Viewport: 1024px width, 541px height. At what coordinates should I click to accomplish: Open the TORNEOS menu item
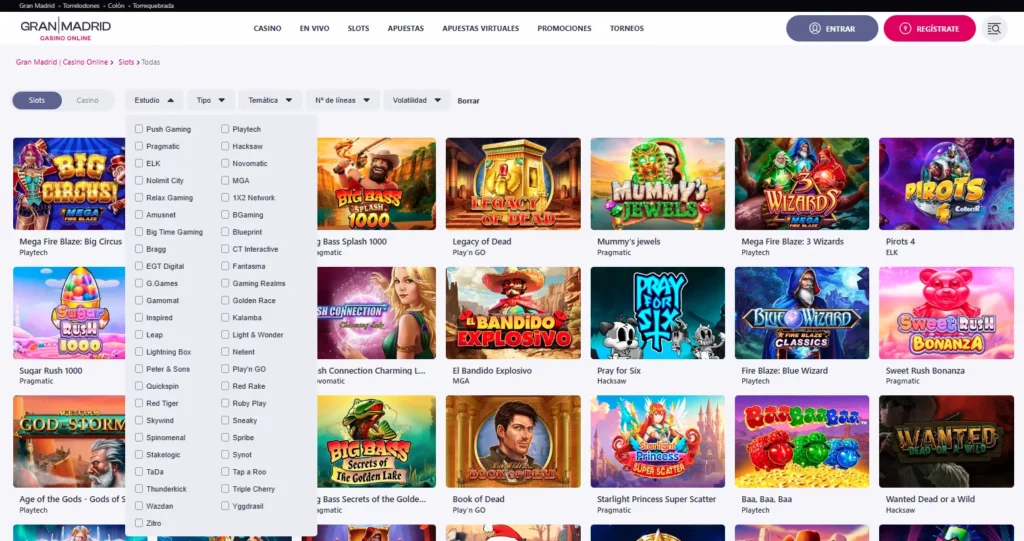[x=626, y=29]
